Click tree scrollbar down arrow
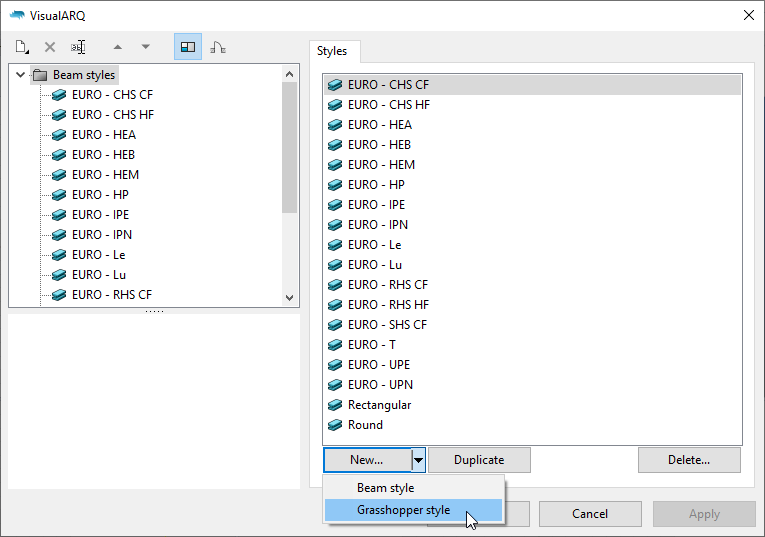Viewport: 765px width, 537px height. [x=289, y=298]
